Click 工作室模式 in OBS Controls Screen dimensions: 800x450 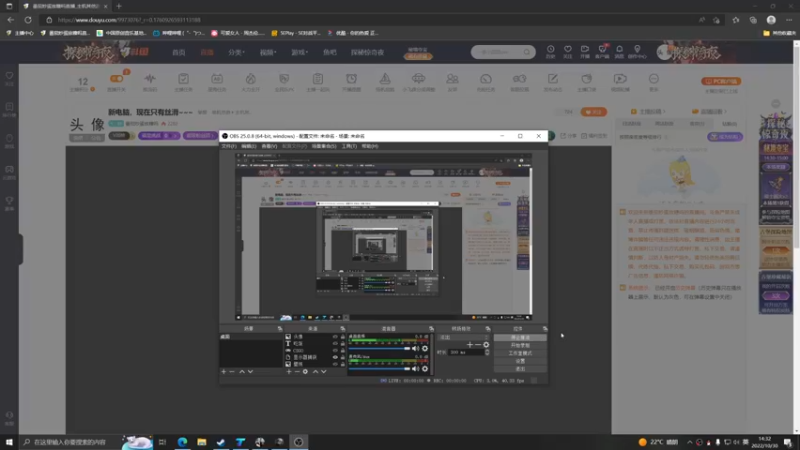tap(520, 353)
